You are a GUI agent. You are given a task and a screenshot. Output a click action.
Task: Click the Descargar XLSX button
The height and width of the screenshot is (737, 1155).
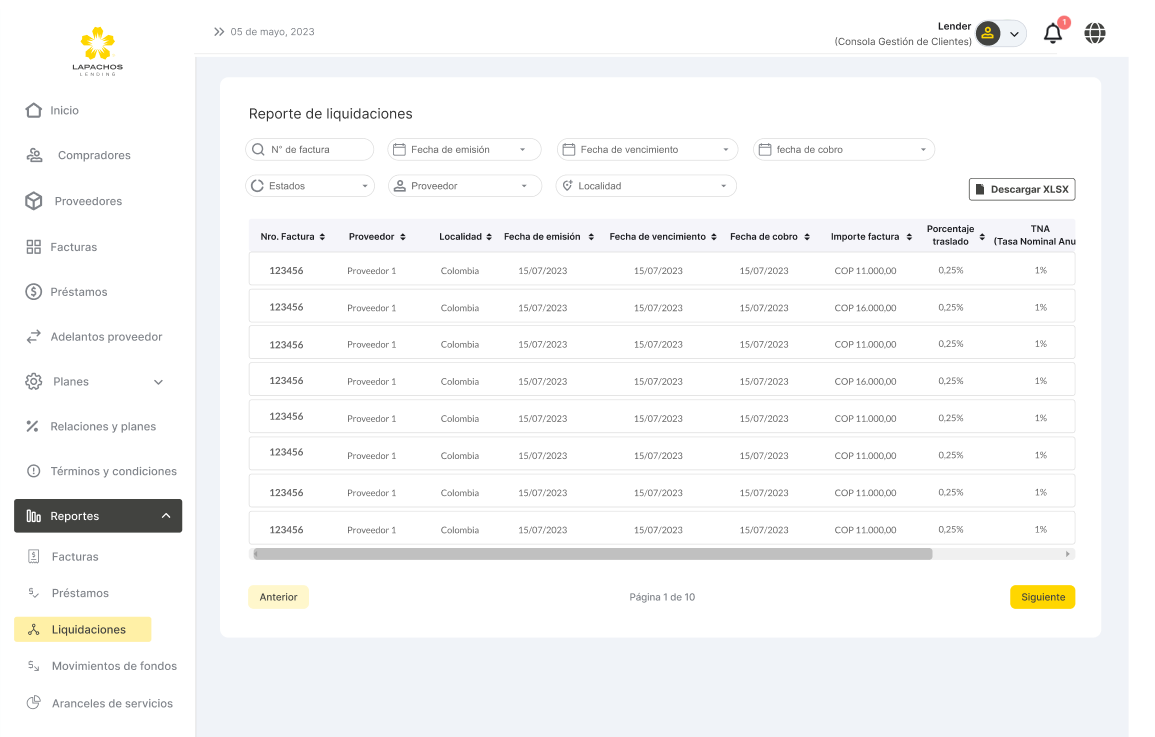(x=1021, y=189)
